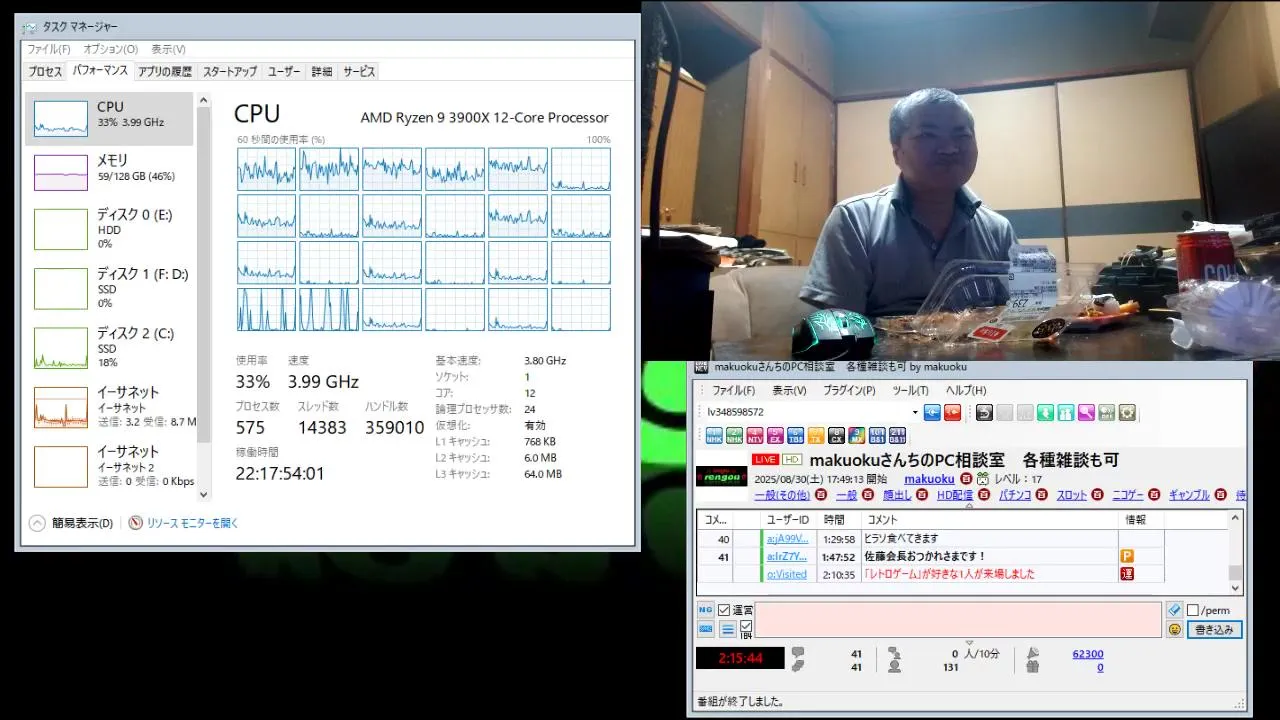Click Task Manager sidebar scroll-down arrow
The height and width of the screenshot is (720, 1280).
pyautogui.click(x=204, y=494)
